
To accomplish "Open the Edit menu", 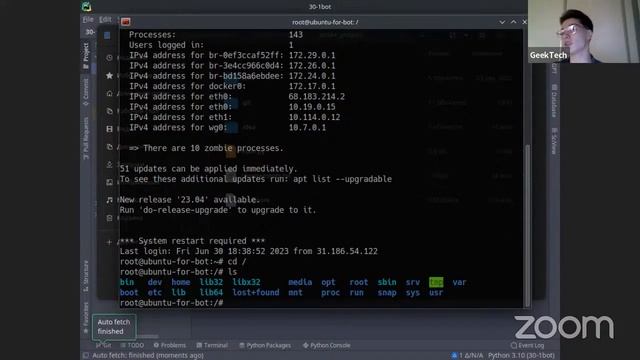I will coord(105,19).
